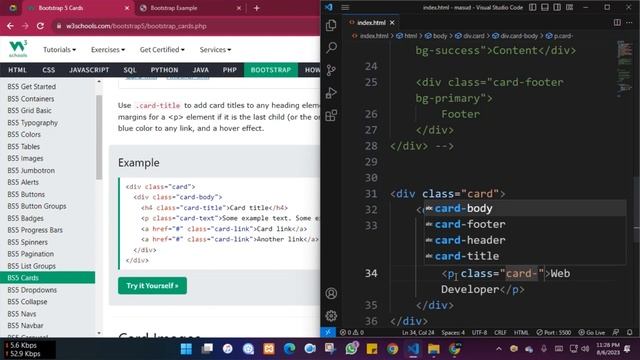Open Microsoft Edge from the taskbar

[289, 349]
